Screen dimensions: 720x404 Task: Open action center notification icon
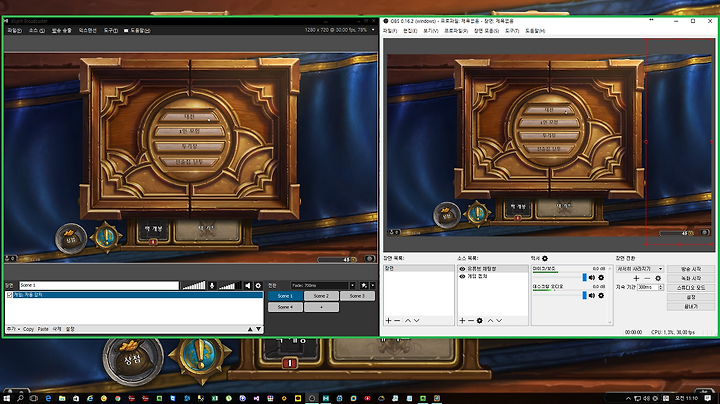708,398
